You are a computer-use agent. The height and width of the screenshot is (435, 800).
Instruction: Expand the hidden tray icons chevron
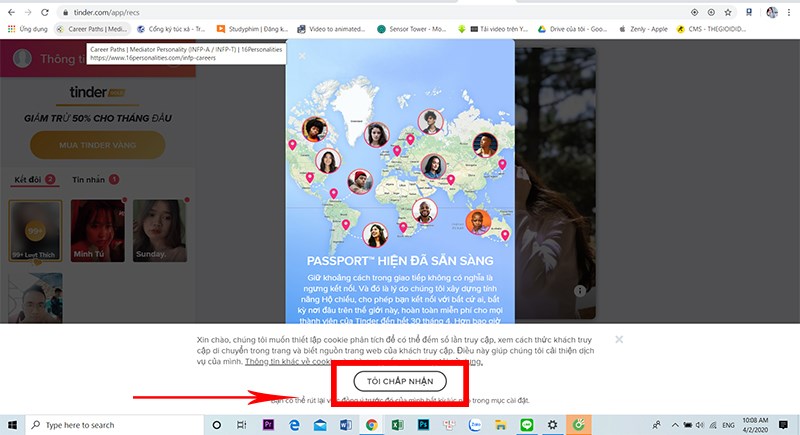(x=675, y=425)
